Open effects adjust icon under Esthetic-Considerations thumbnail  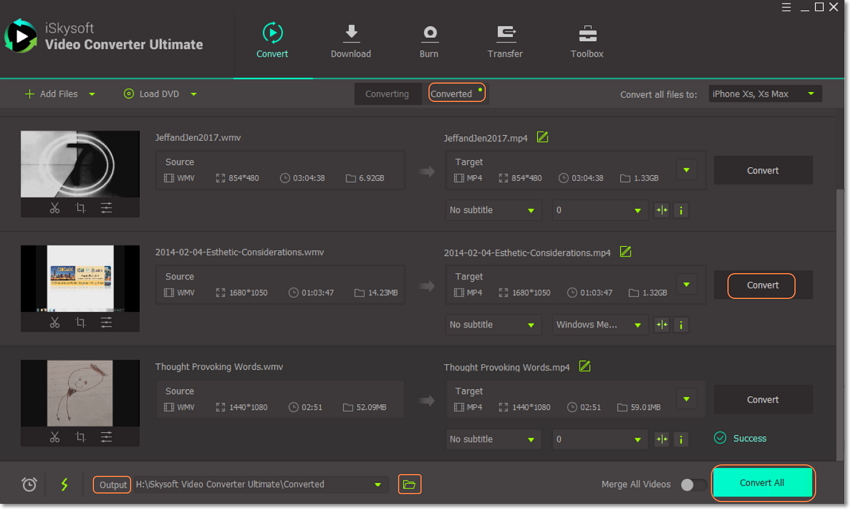click(106, 323)
